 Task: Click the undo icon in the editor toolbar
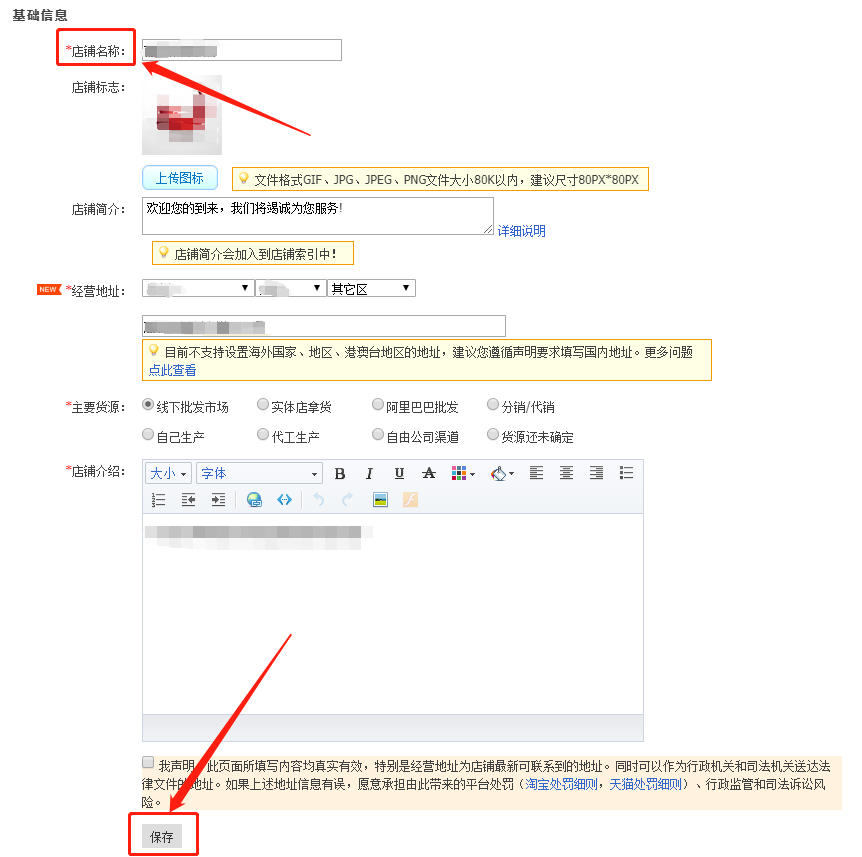(317, 499)
